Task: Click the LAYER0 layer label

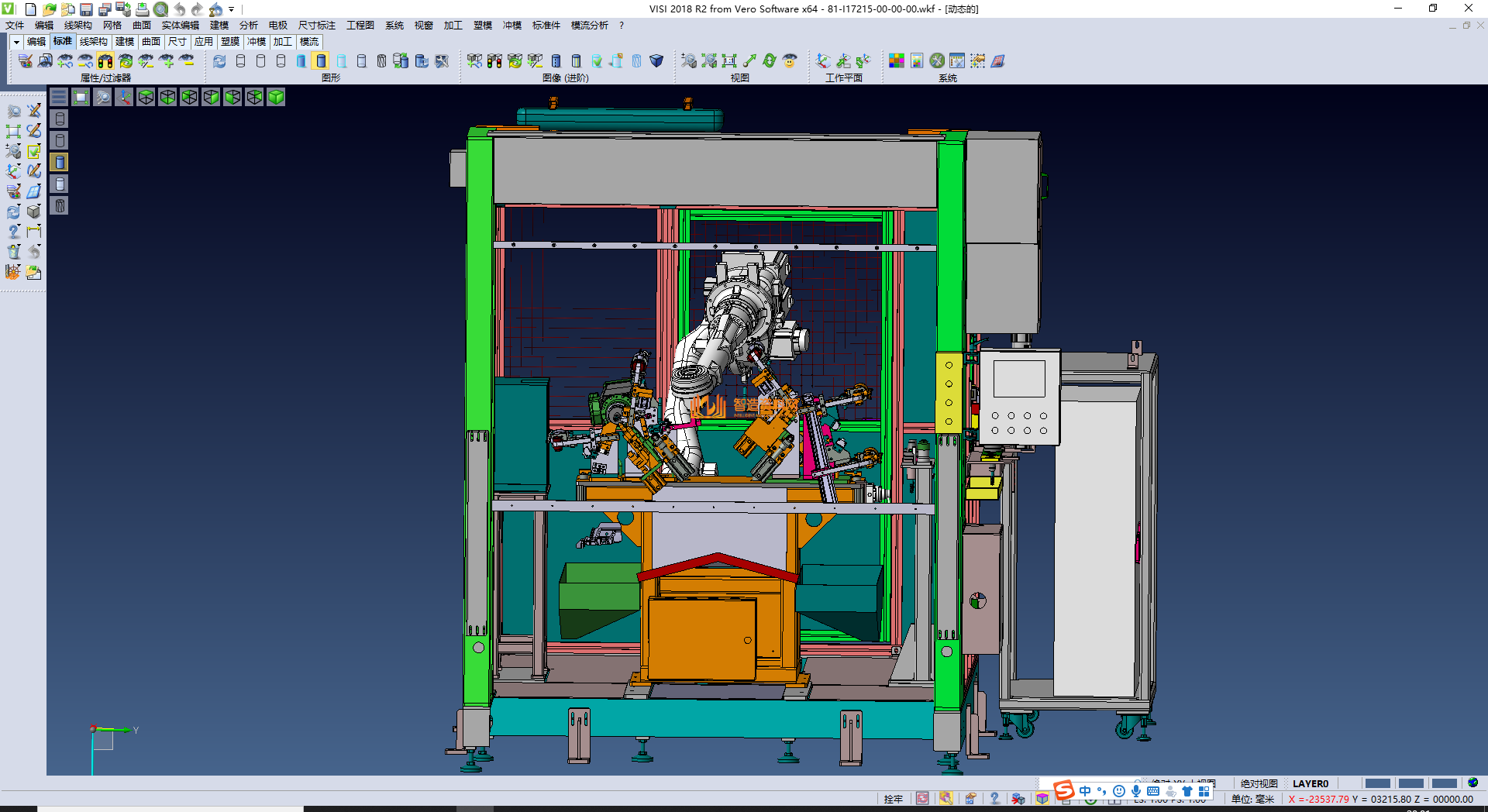Action: [1310, 783]
